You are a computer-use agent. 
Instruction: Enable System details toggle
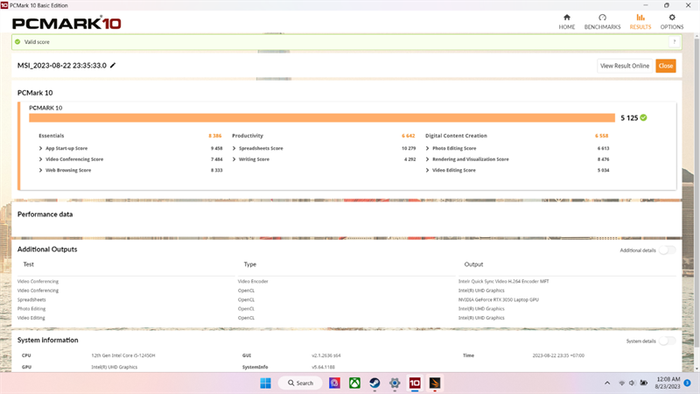(667, 341)
